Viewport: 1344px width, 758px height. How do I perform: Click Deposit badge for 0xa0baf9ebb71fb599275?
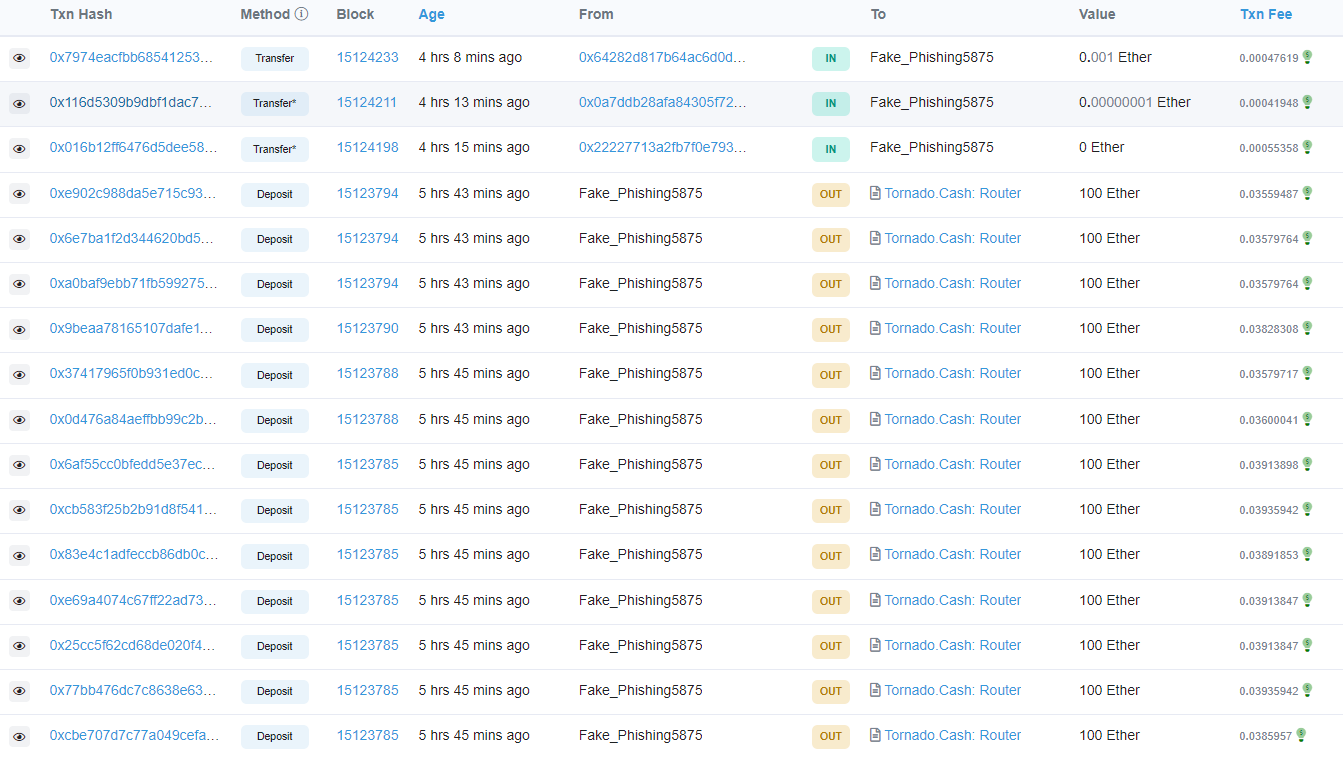point(275,284)
